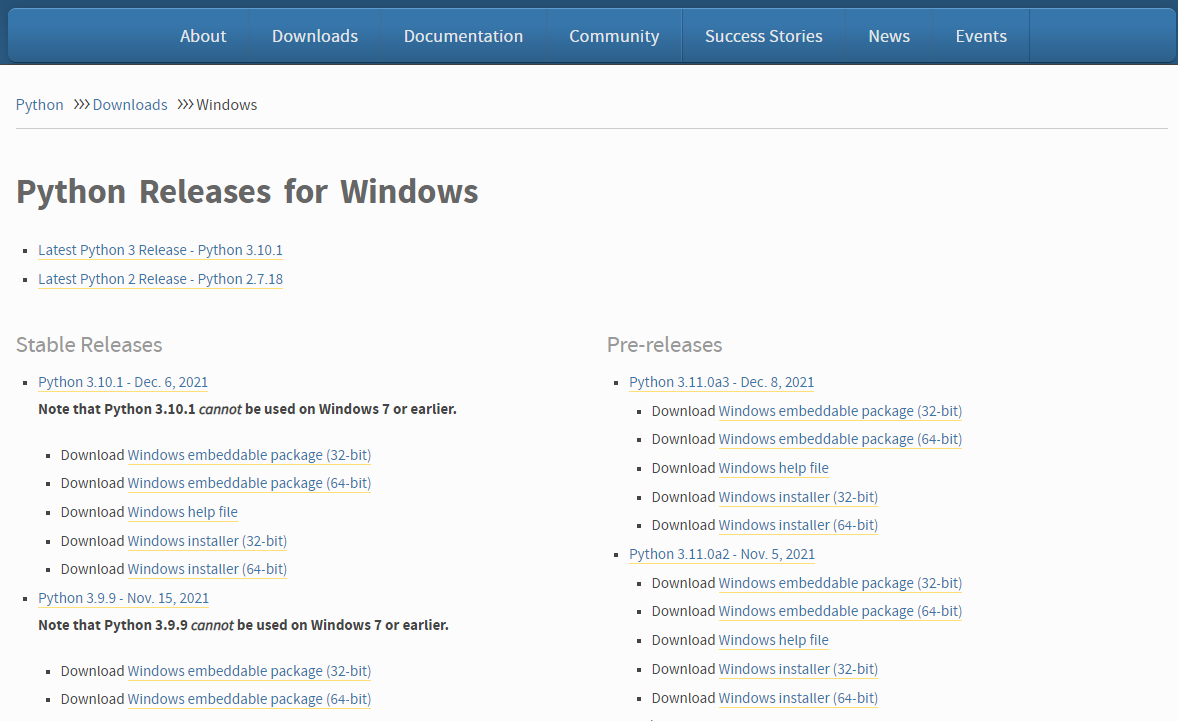The image size is (1178, 721).
Task: Click the Python 3.10.1 Windows 7 note
Action: (247, 409)
